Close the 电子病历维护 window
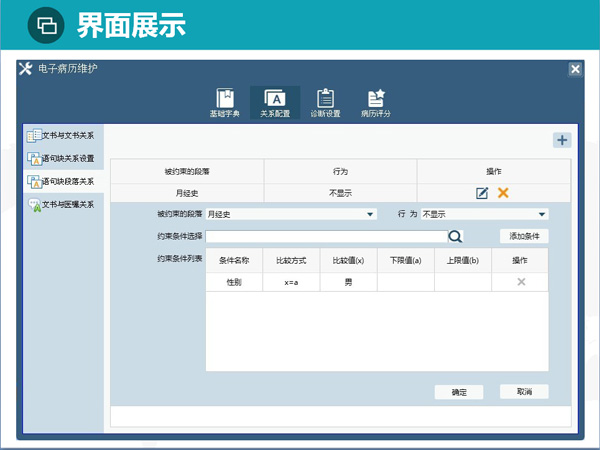 point(575,69)
